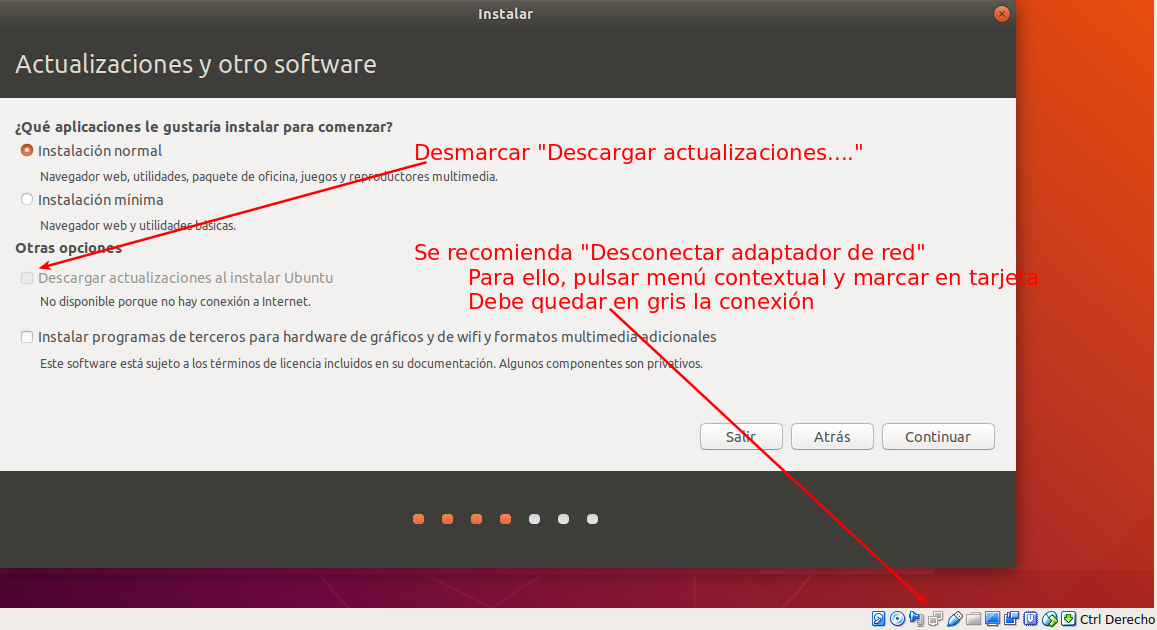
Task: Click the 'Navegador web y utilidades básicas' description
Action: tap(138, 226)
